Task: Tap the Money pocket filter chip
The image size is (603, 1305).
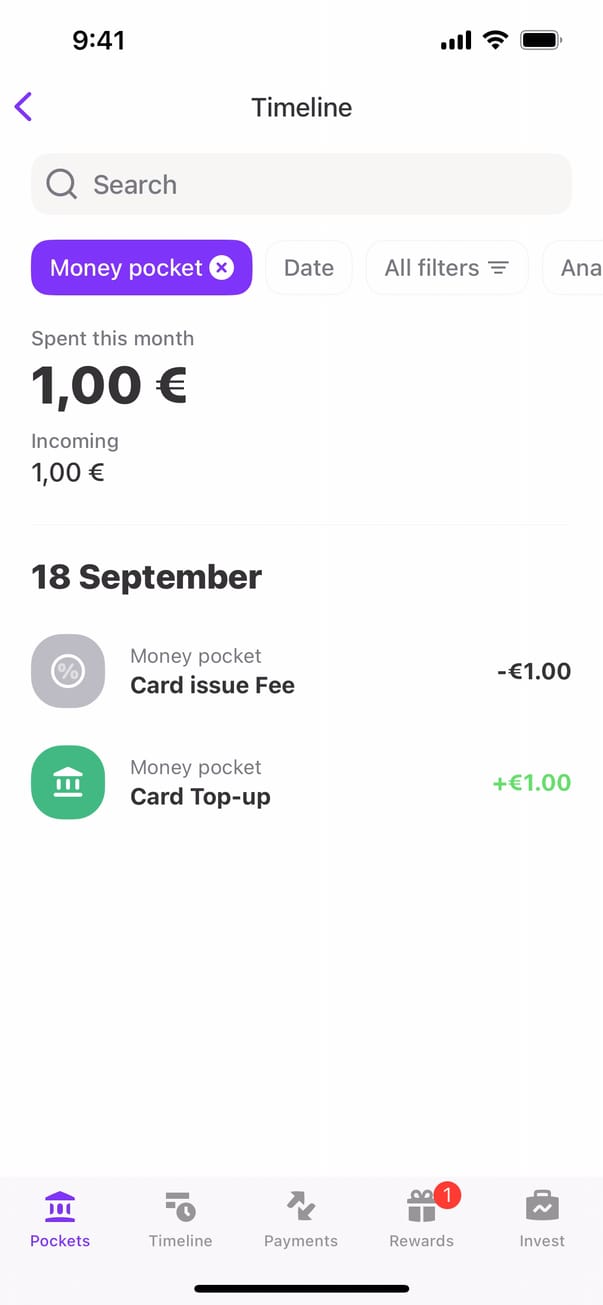Action: 126,268
